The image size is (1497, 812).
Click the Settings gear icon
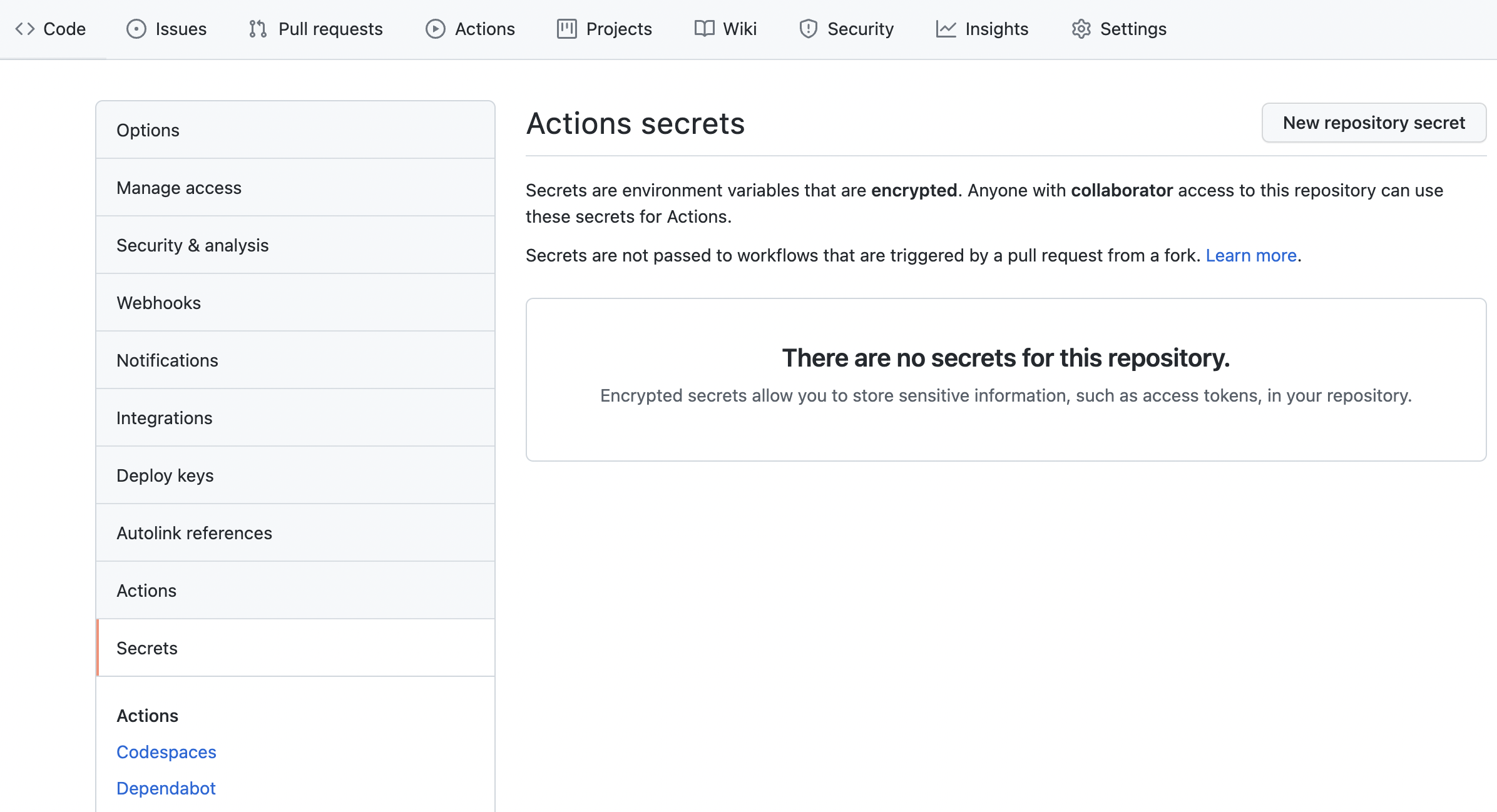point(1081,29)
